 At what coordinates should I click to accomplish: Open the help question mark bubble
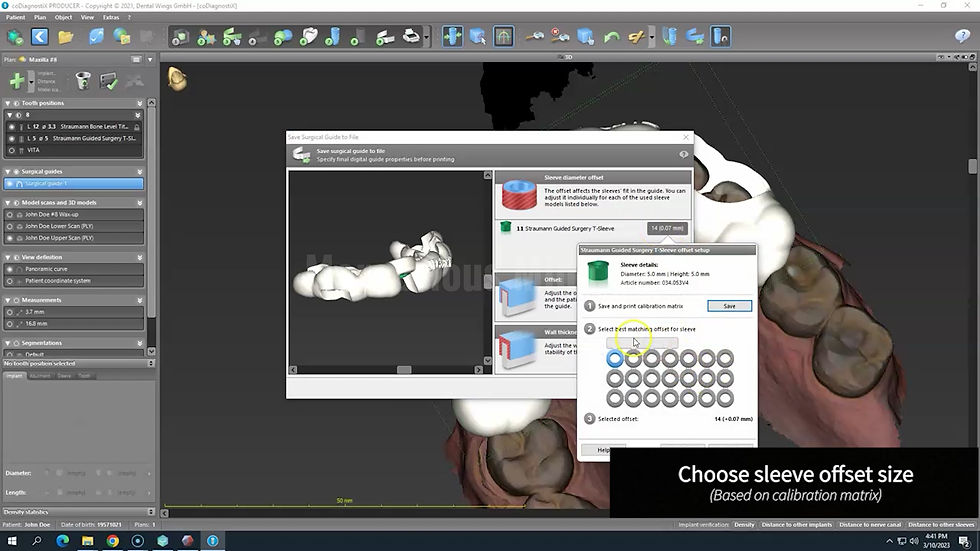click(x=962, y=36)
